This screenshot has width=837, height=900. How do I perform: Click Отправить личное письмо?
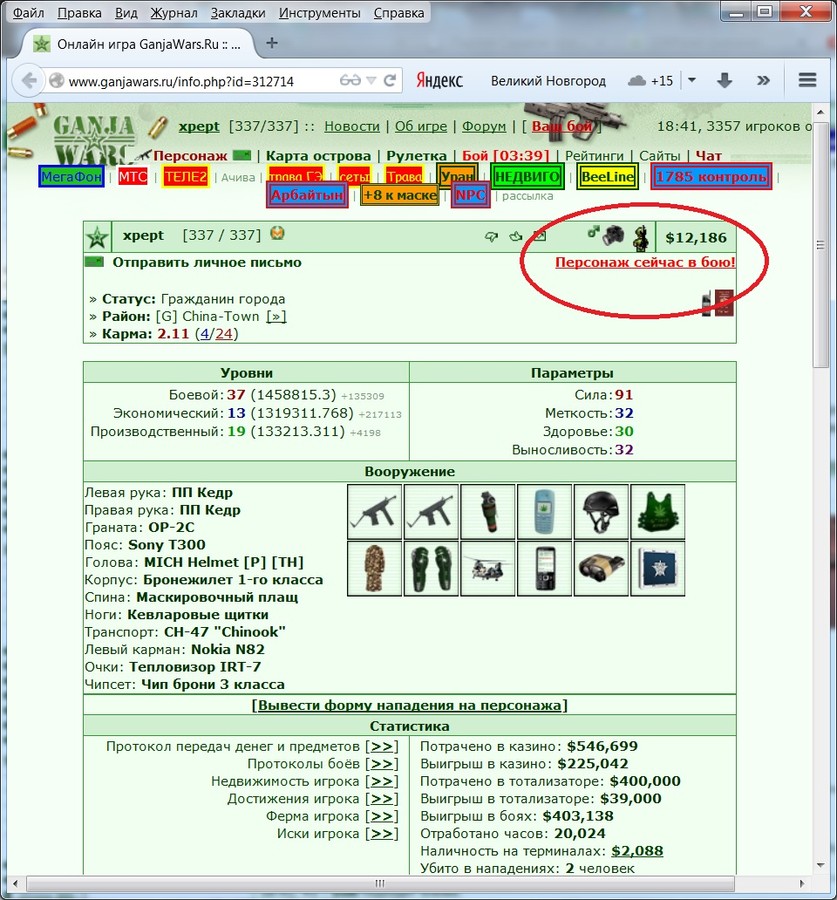point(207,262)
